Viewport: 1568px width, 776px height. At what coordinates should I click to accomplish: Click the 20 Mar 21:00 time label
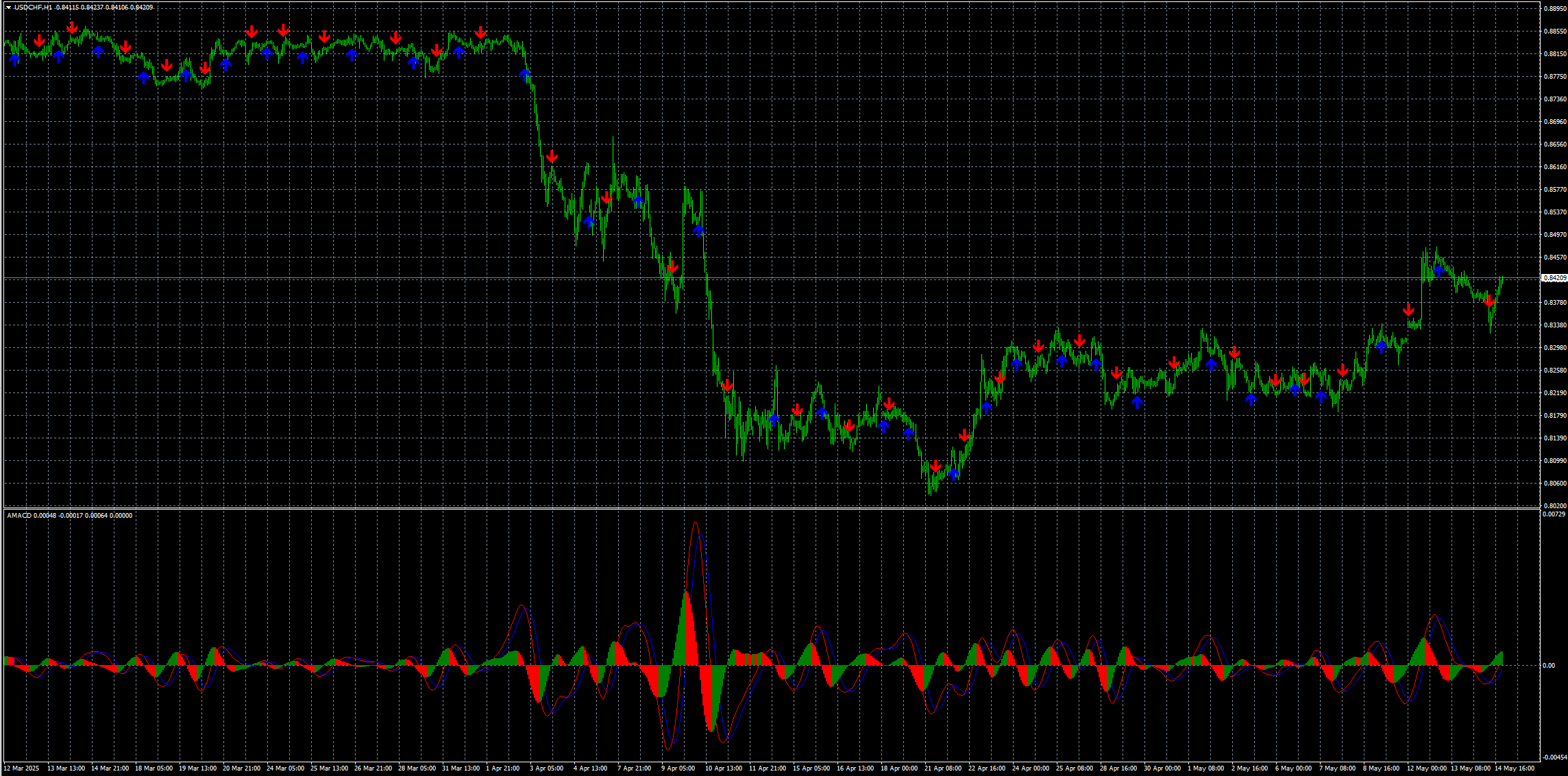241,768
